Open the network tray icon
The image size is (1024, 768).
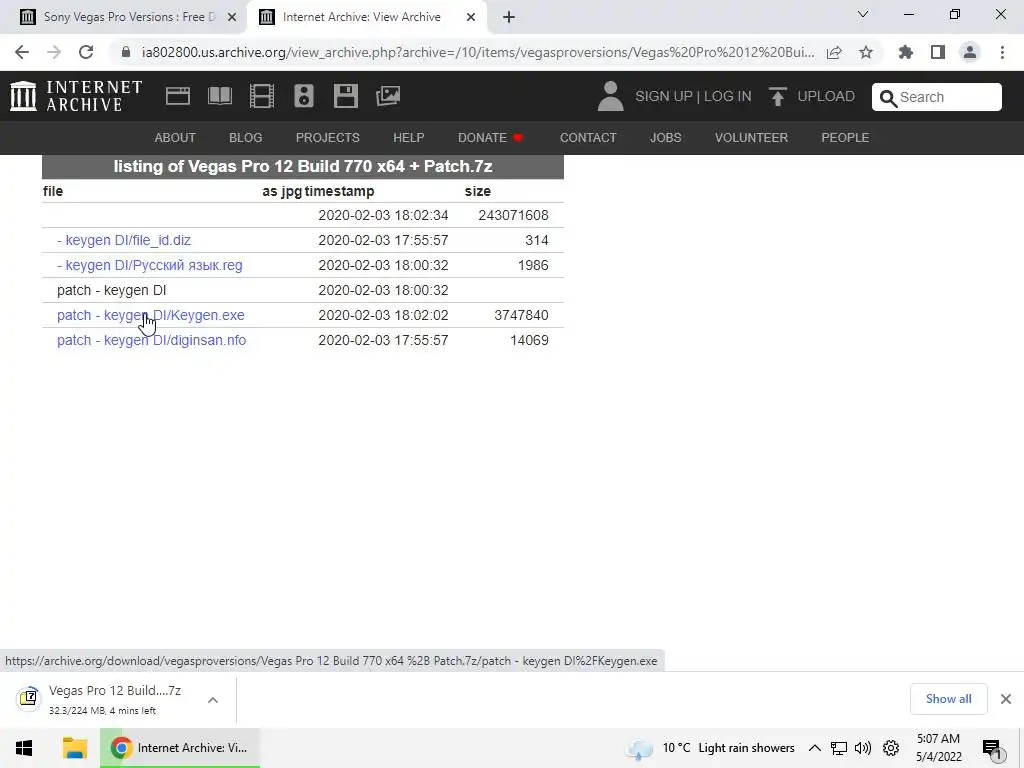[839, 748]
